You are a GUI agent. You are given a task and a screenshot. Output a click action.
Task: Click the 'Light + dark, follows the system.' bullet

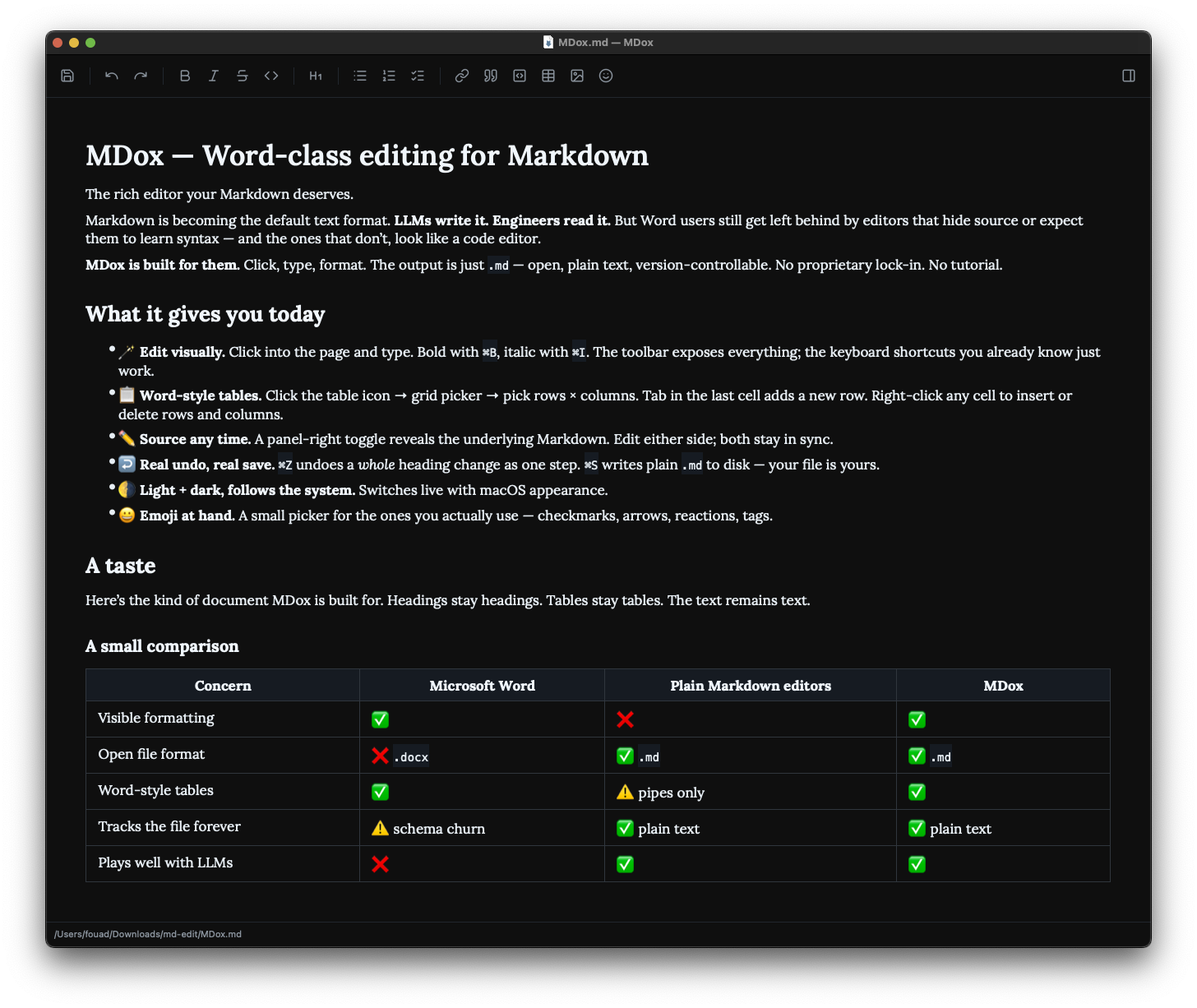247,490
